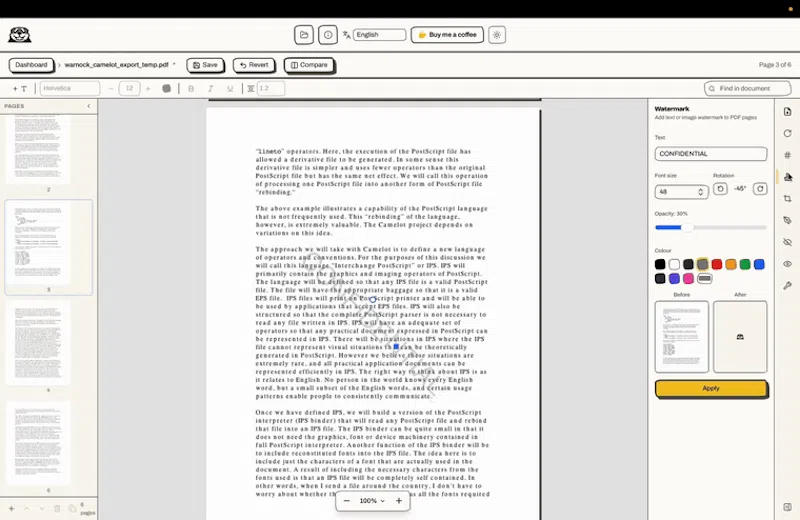Image resolution: width=800 pixels, height=520 pixels.
Task: Open the info icon button
Action: (x=328, y=35)
